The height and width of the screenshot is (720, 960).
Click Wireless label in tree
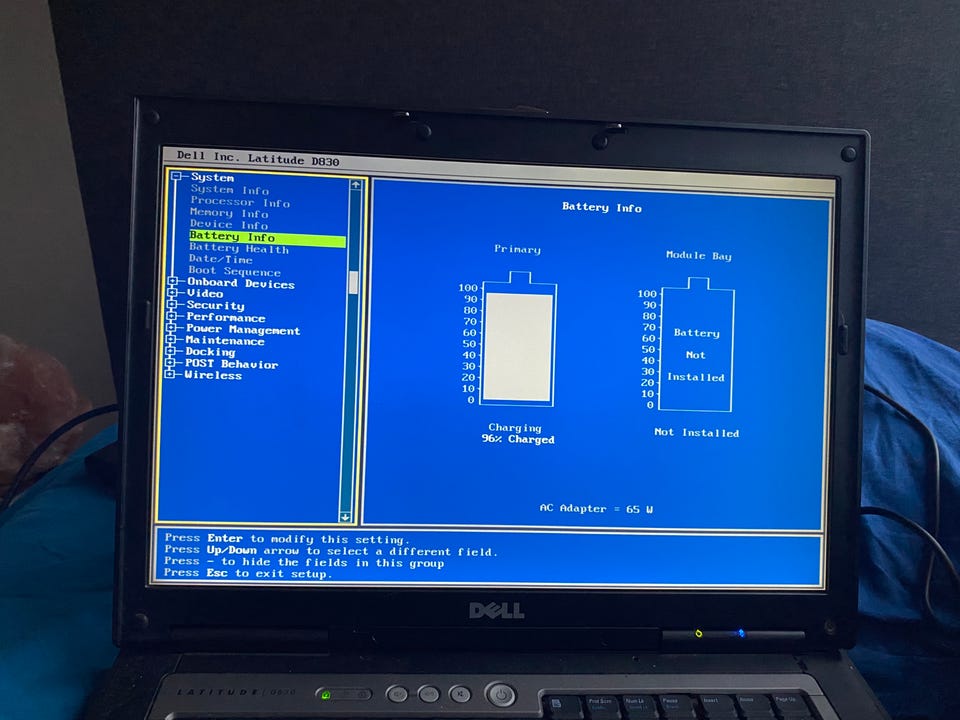[213, 375]
